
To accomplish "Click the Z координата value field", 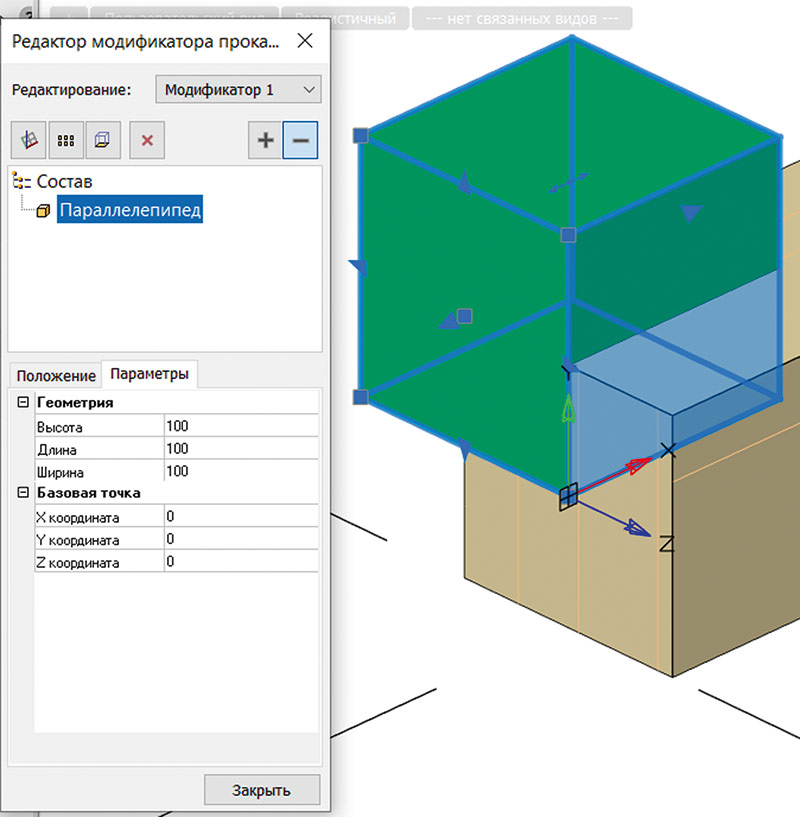I will [x=241, y=562].
